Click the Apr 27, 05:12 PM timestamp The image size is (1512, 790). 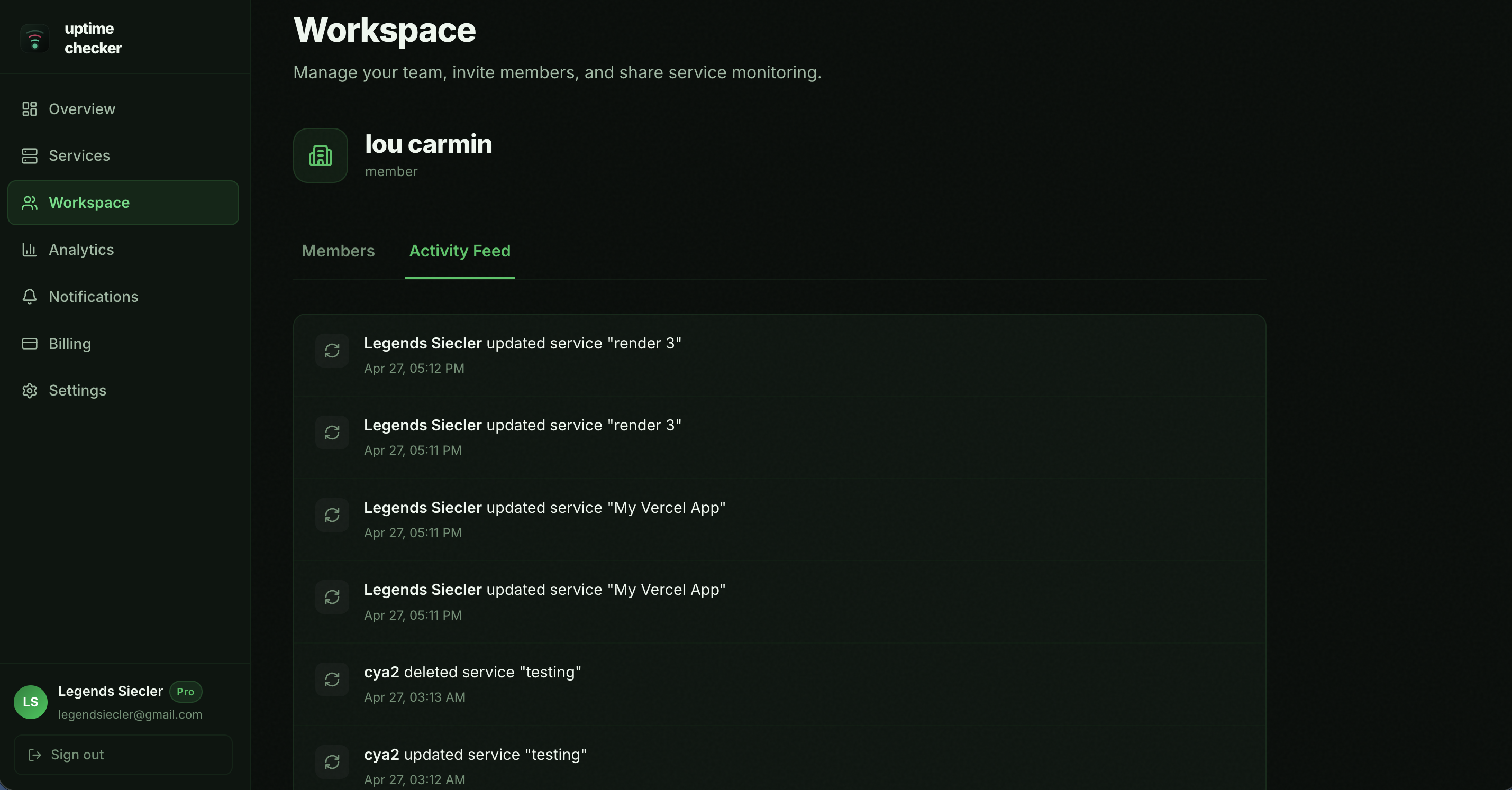[414, 369]
